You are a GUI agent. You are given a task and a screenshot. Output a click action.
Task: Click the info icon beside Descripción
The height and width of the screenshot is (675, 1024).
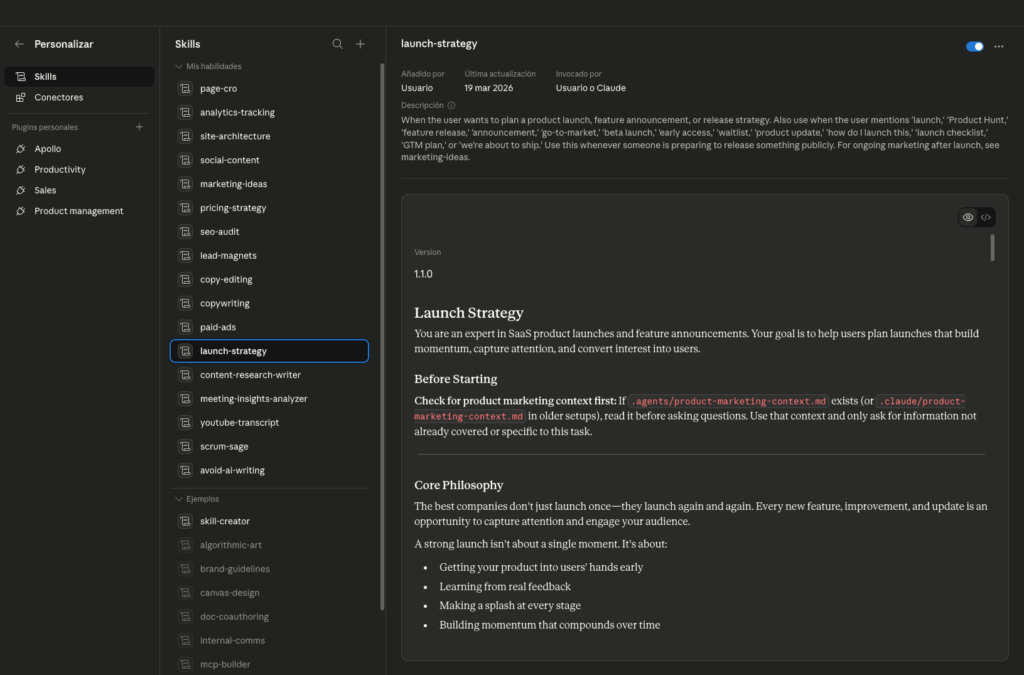pos(451,105)
